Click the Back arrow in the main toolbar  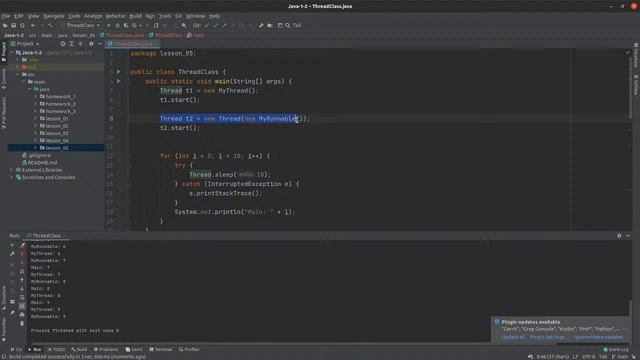(33, 25)
